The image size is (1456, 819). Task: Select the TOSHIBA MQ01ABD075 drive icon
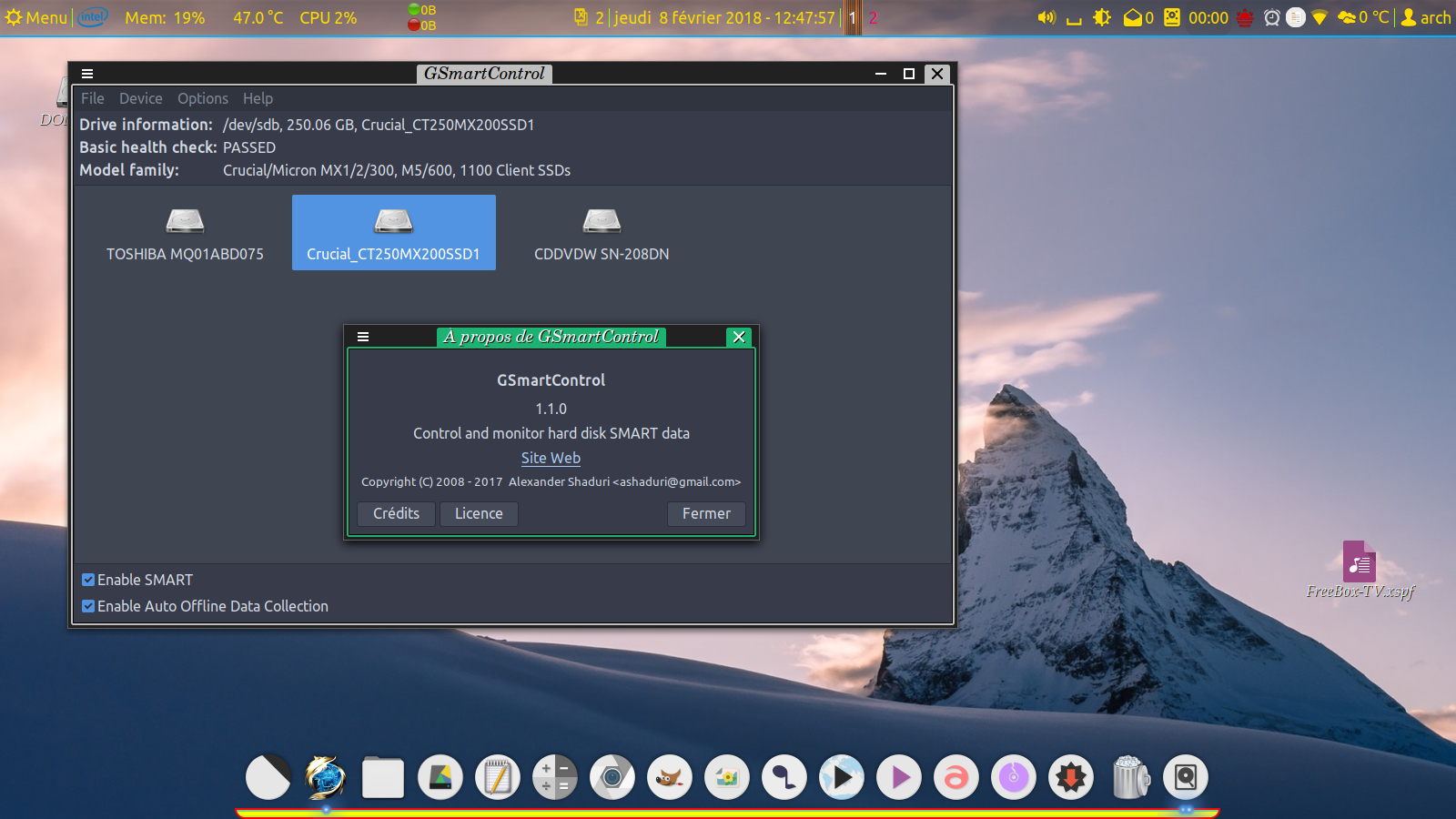point(185,233)
